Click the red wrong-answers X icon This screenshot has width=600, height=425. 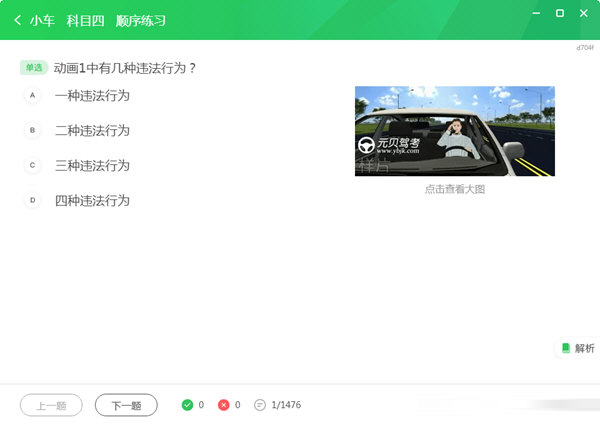pyautogui.click(x=224, y=405)
